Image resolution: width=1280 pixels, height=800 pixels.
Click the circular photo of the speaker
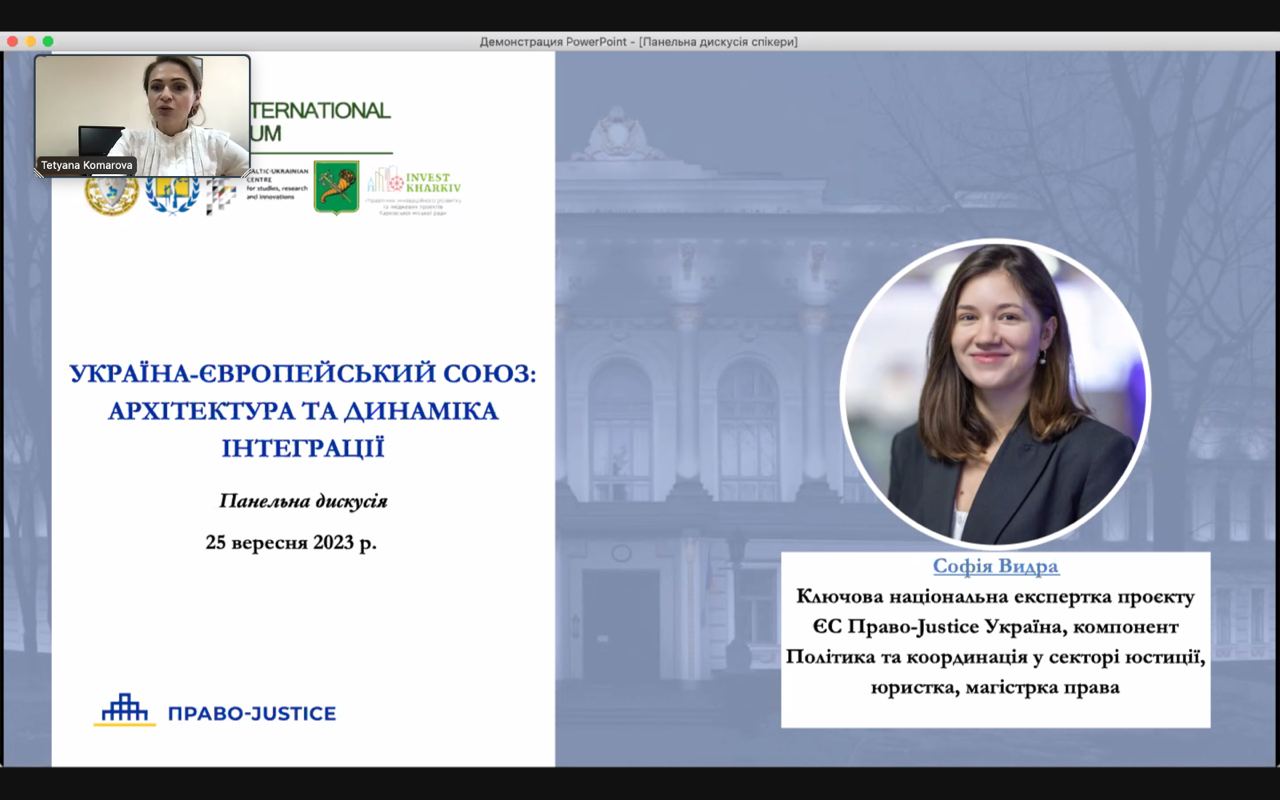click(995, 393)
